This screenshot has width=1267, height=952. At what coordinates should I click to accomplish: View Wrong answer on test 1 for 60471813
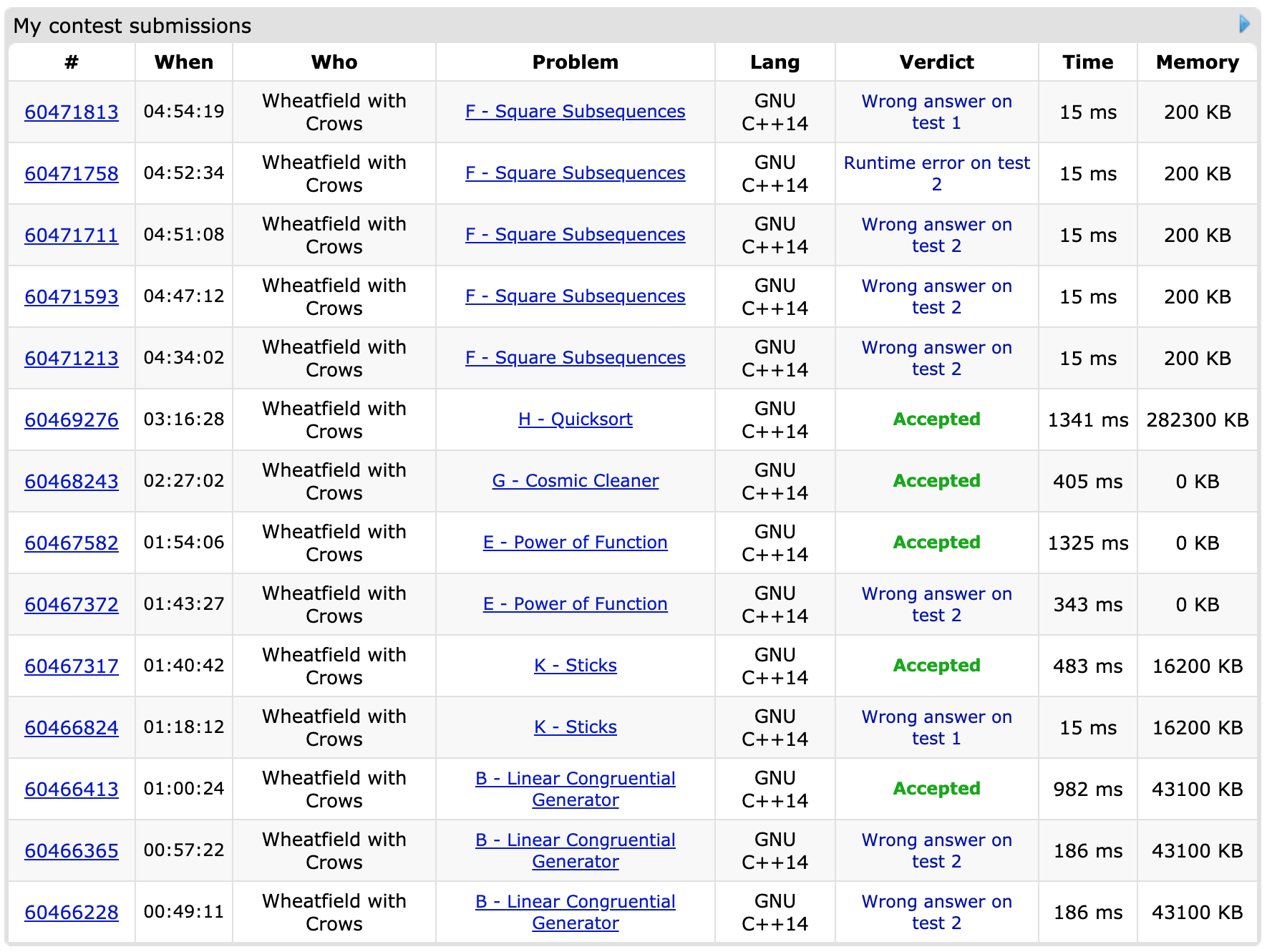[936, 112]
